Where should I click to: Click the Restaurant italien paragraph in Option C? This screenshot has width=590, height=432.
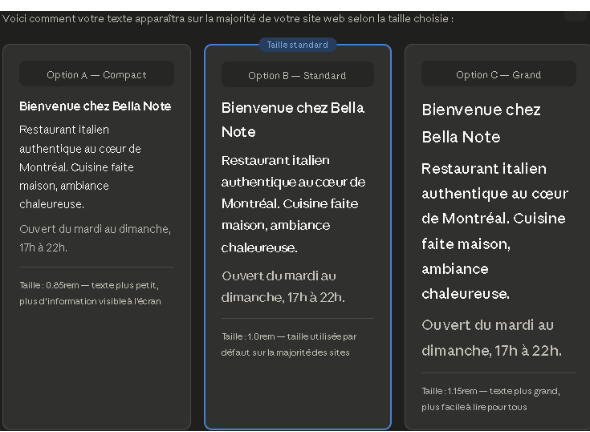(495, 231)
